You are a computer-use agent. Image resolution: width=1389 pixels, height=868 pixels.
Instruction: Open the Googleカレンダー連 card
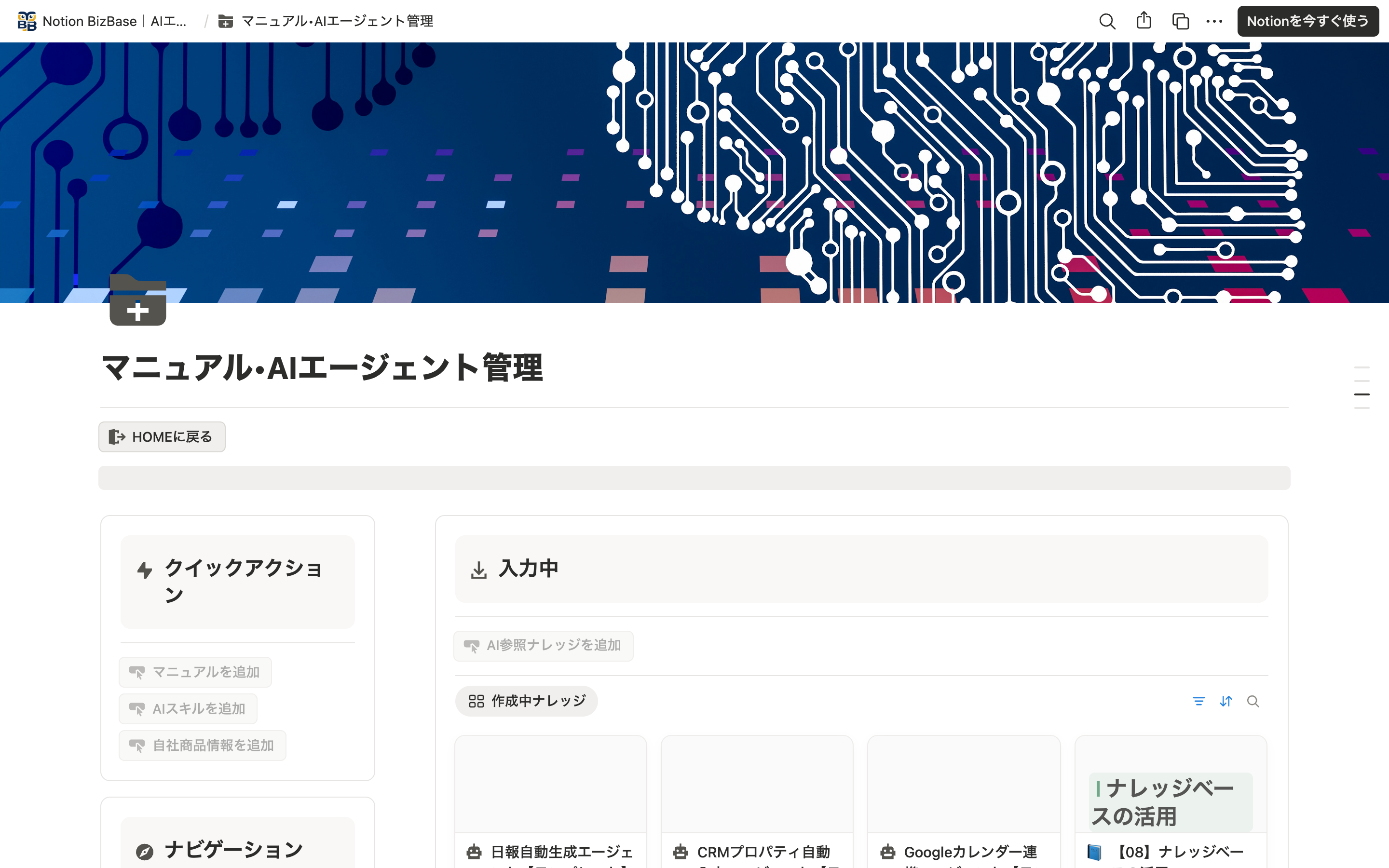[x=964, y=801]
